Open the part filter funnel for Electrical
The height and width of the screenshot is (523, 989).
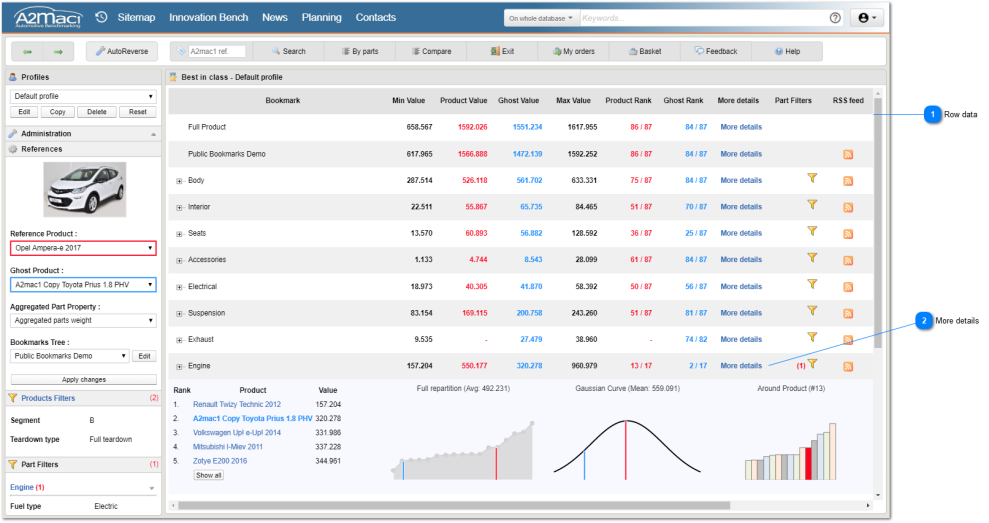coord(812,284)
